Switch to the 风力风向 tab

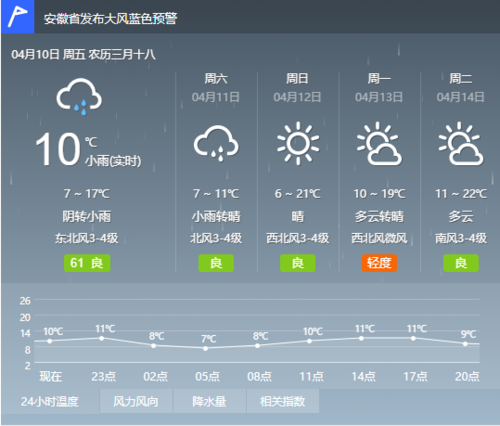click(136, 401)
